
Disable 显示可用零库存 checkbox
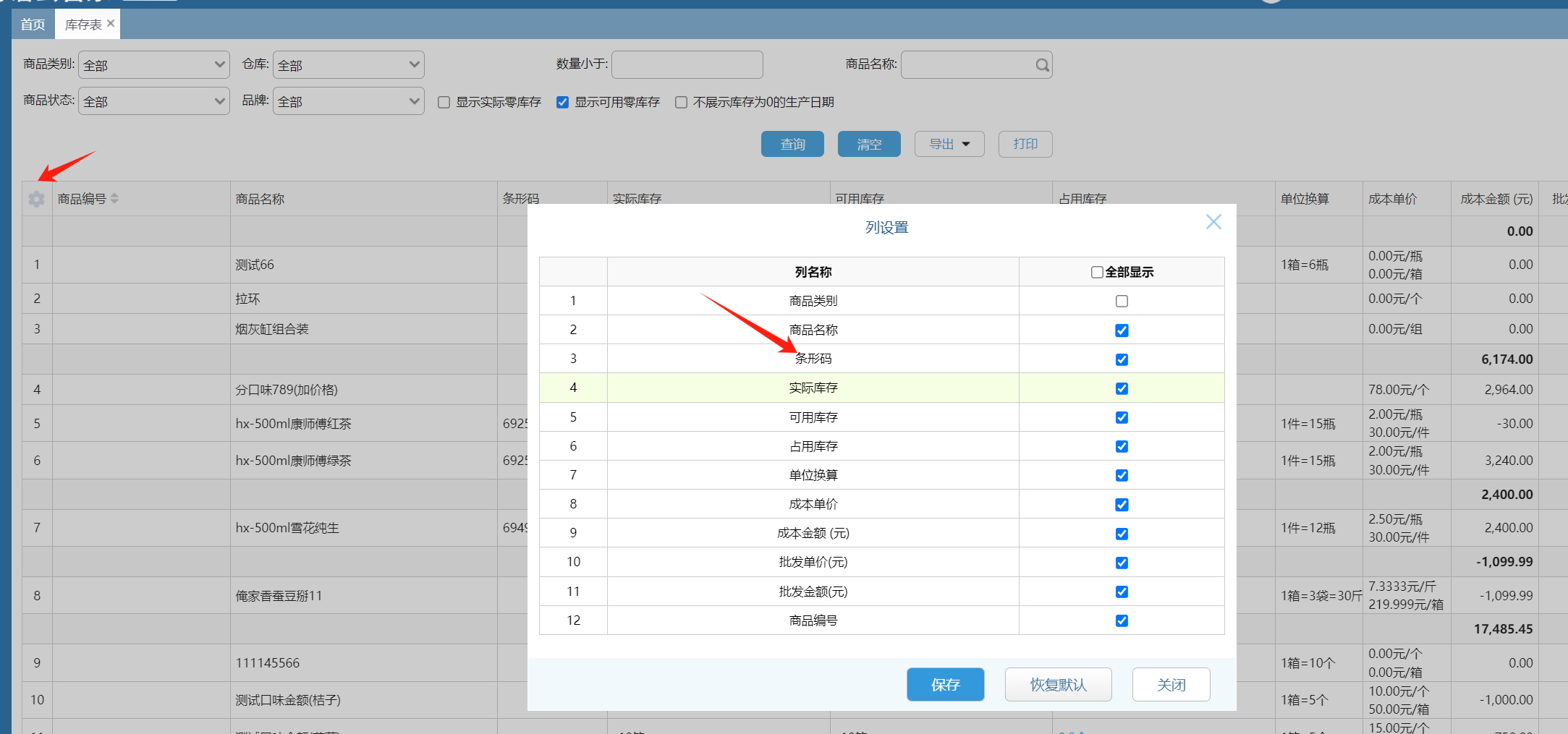tap(562, 103)
